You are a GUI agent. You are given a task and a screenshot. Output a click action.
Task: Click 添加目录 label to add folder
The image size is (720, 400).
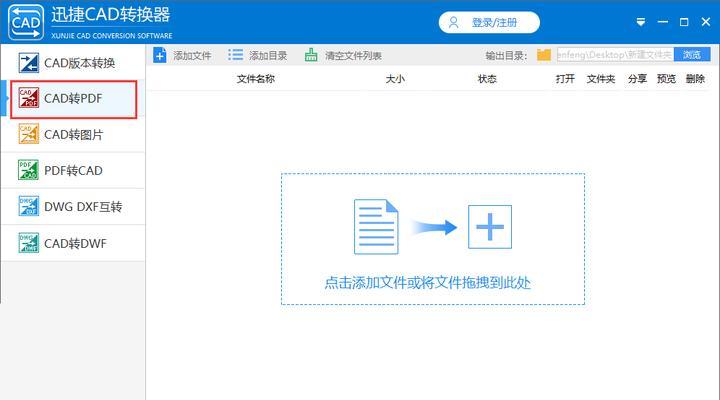[x=268, y=56]
